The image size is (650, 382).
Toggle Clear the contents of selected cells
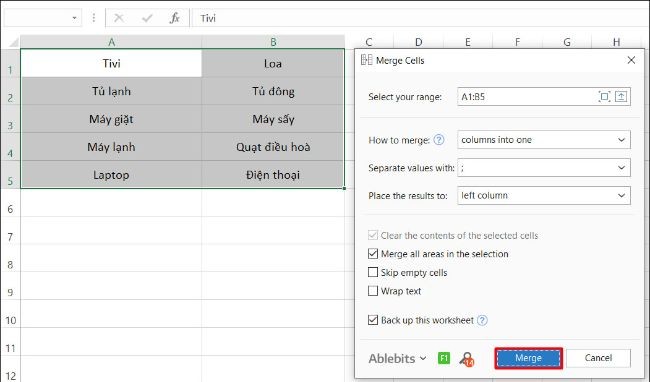pyautogui.click(x=373, y=235)
